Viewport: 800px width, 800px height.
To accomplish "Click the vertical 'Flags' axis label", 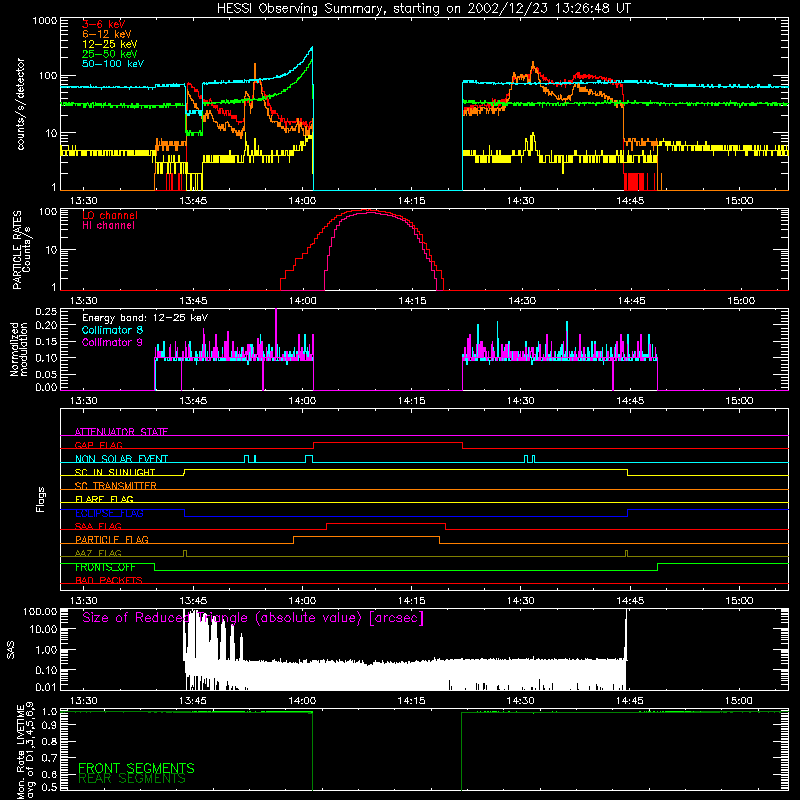I will pyautogui.click(x=40, y=500).
